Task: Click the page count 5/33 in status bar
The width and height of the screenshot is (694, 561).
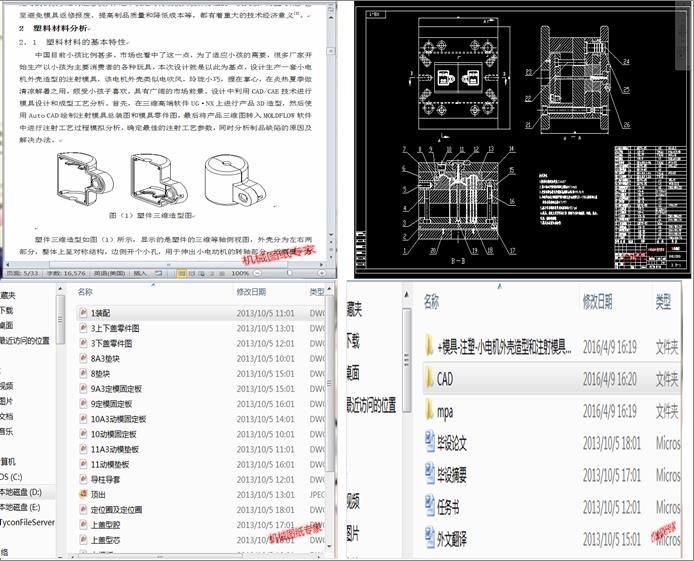Action: pyautogui.click(x=23, y=273)
